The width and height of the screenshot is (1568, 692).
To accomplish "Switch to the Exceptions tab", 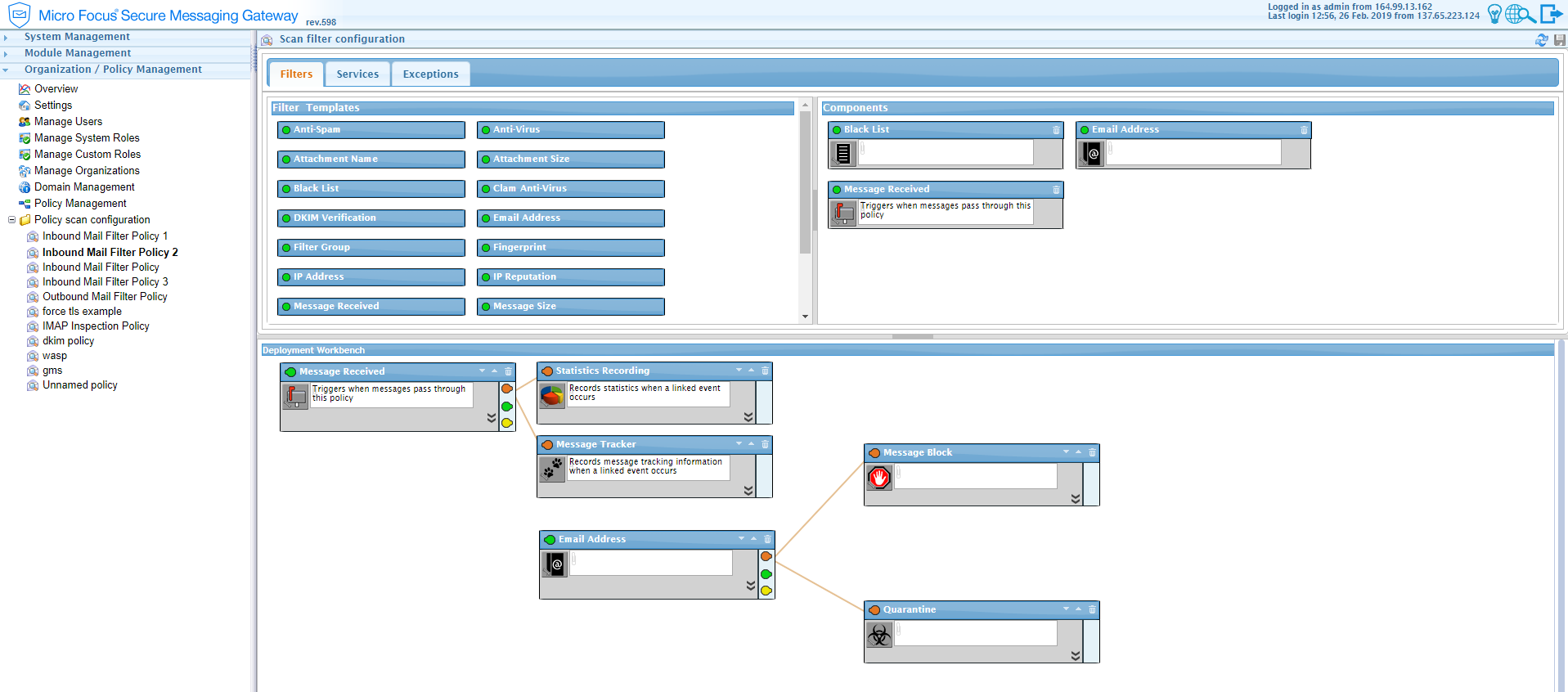I will [x=430, y=74].
